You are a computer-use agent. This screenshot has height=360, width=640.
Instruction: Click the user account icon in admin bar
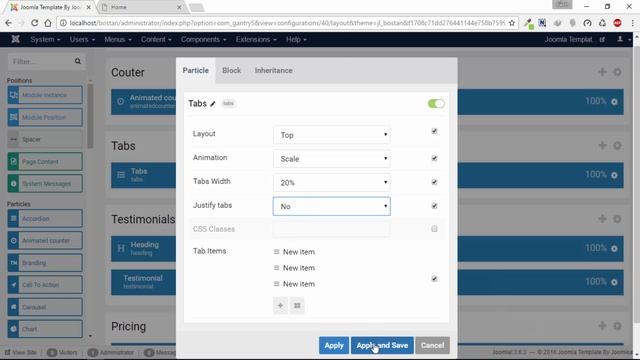click(x=620, y=39)
